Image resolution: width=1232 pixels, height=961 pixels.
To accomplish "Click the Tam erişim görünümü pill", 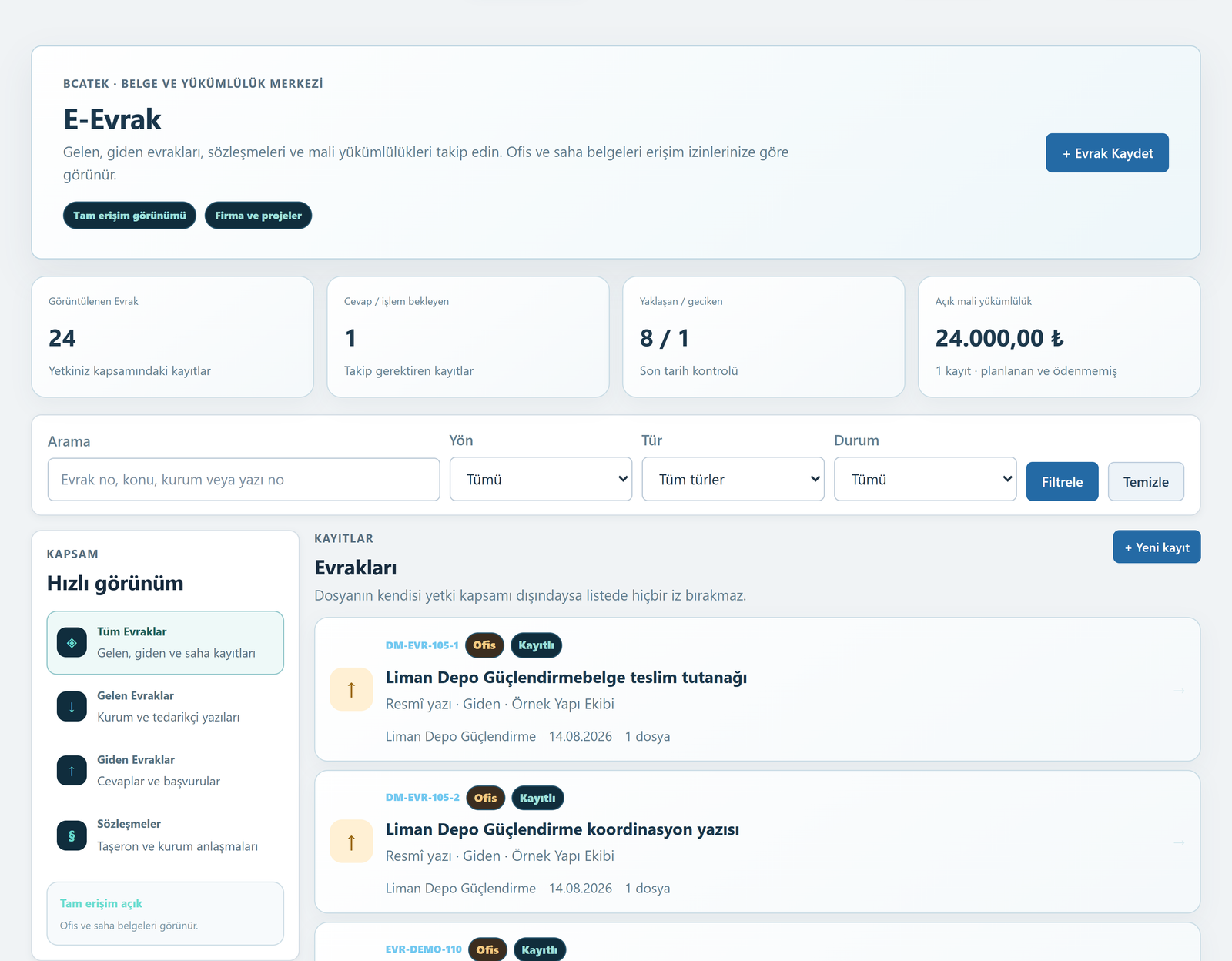I will 129,216.
